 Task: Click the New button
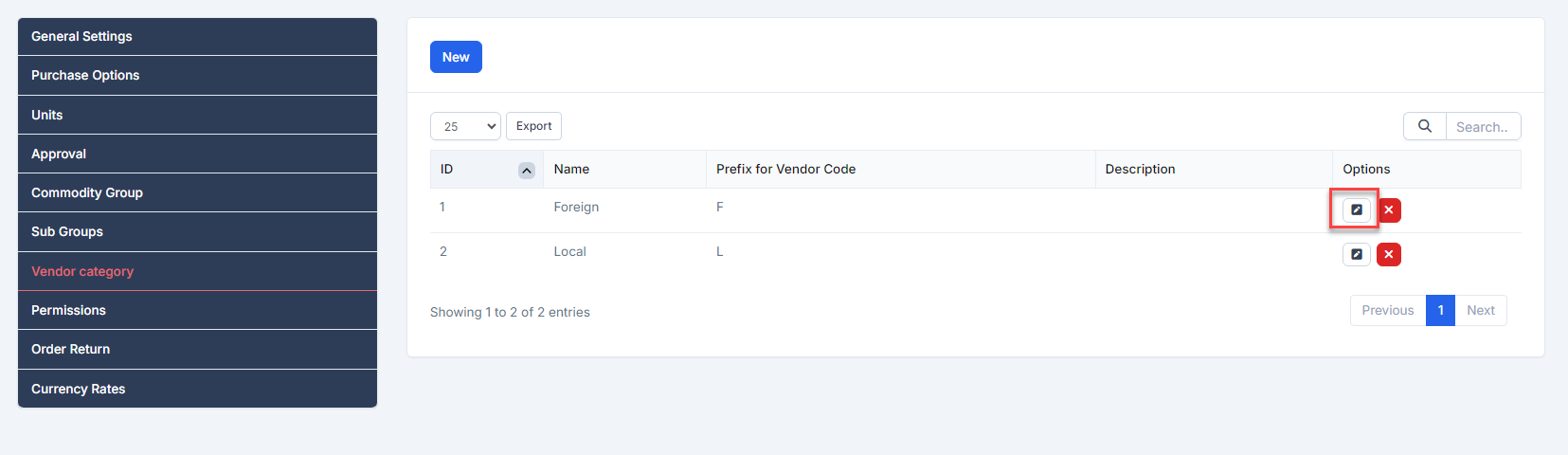click(456, 57)
